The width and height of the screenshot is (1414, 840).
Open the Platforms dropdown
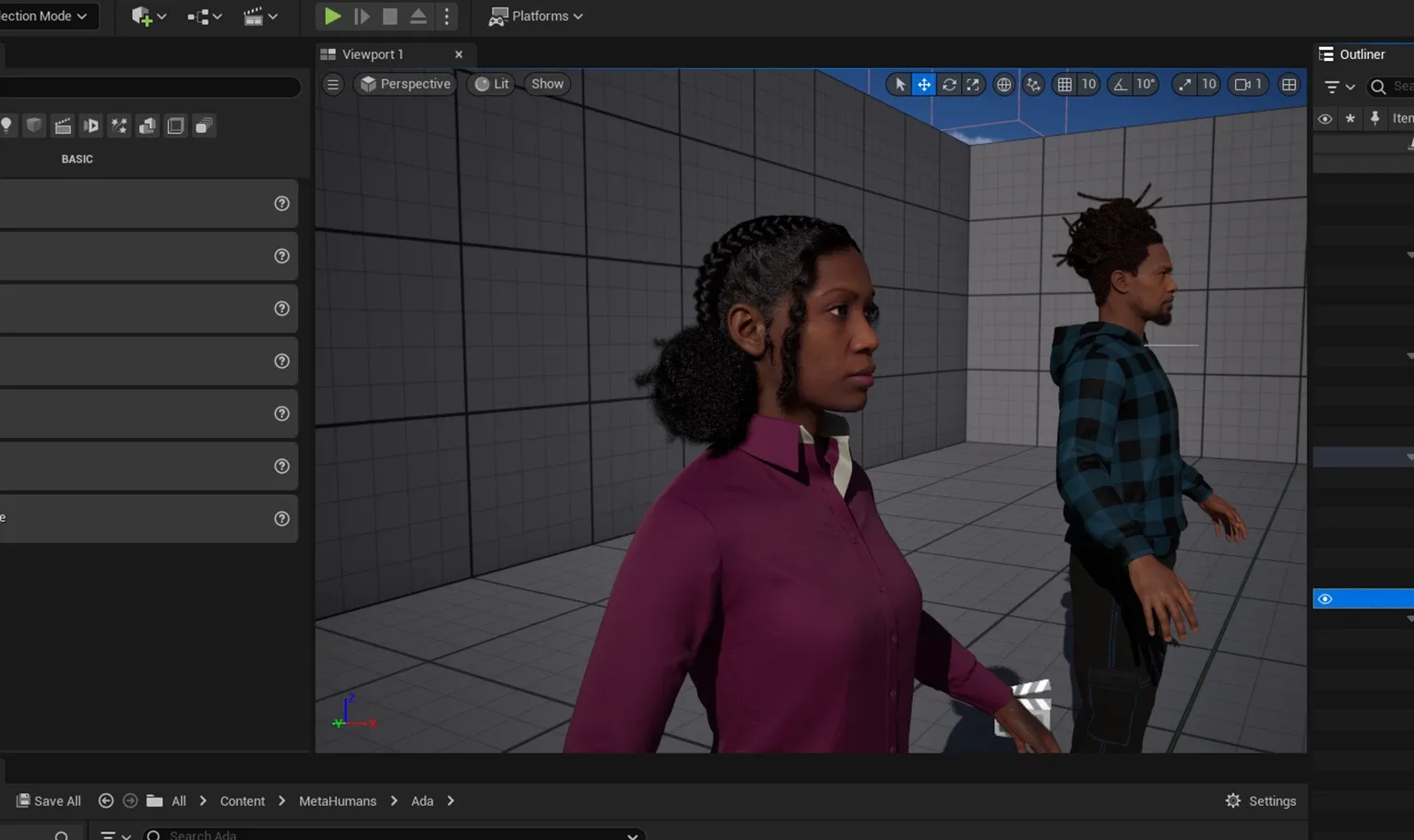[536, 16]
